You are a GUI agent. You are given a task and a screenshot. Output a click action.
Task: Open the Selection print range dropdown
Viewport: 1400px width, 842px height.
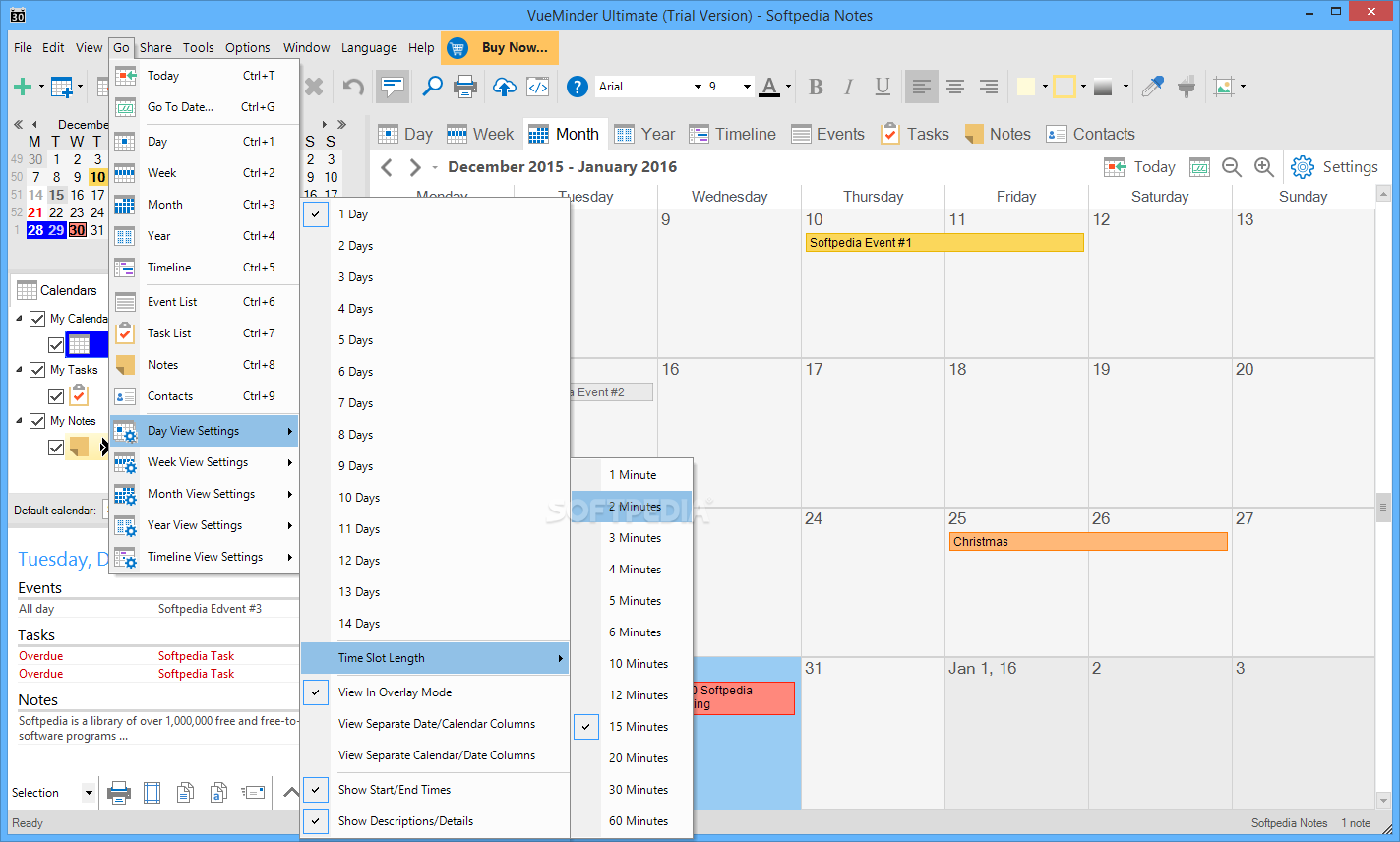[89, 793]
